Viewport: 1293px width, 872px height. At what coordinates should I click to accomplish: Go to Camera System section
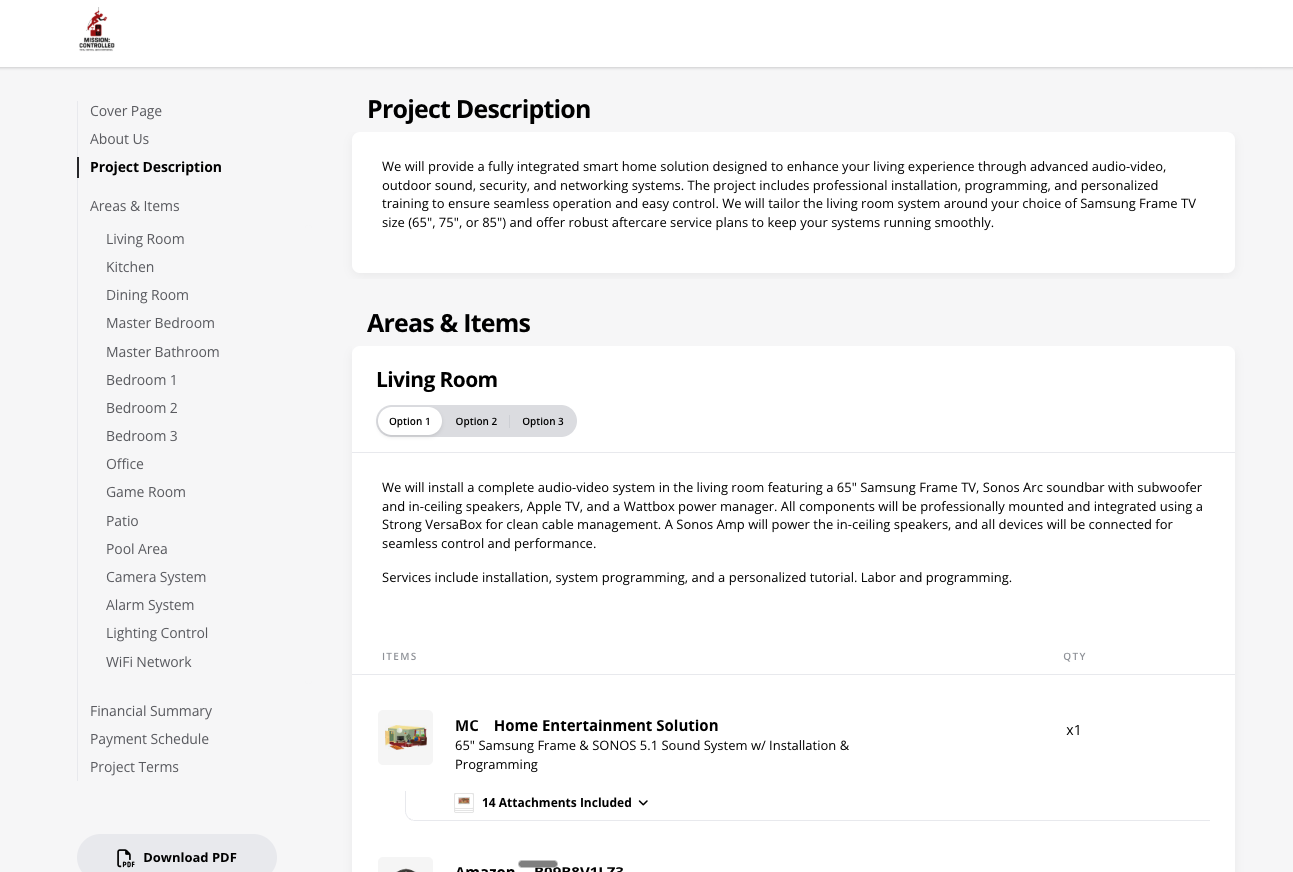pyautogui.click(x=156, y=577)
